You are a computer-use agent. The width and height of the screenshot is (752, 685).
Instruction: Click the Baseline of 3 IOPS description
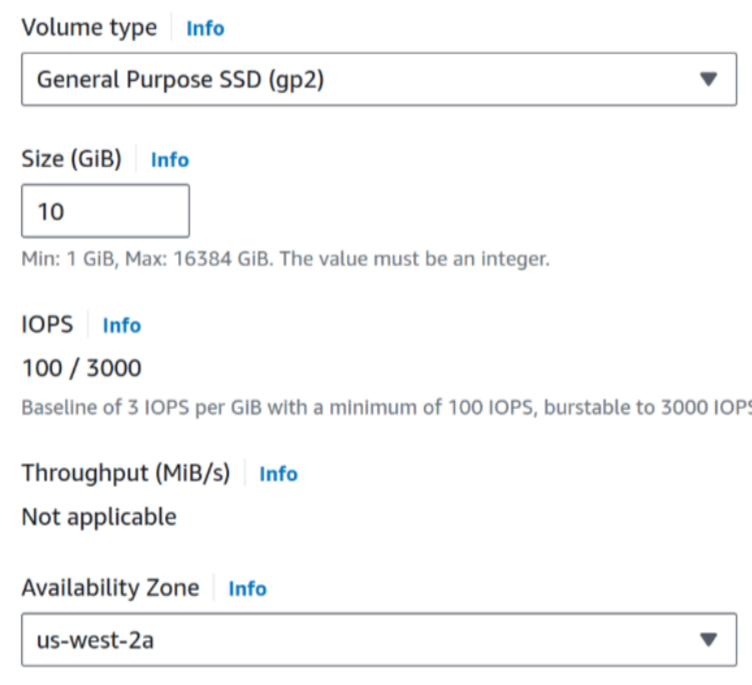386,408
